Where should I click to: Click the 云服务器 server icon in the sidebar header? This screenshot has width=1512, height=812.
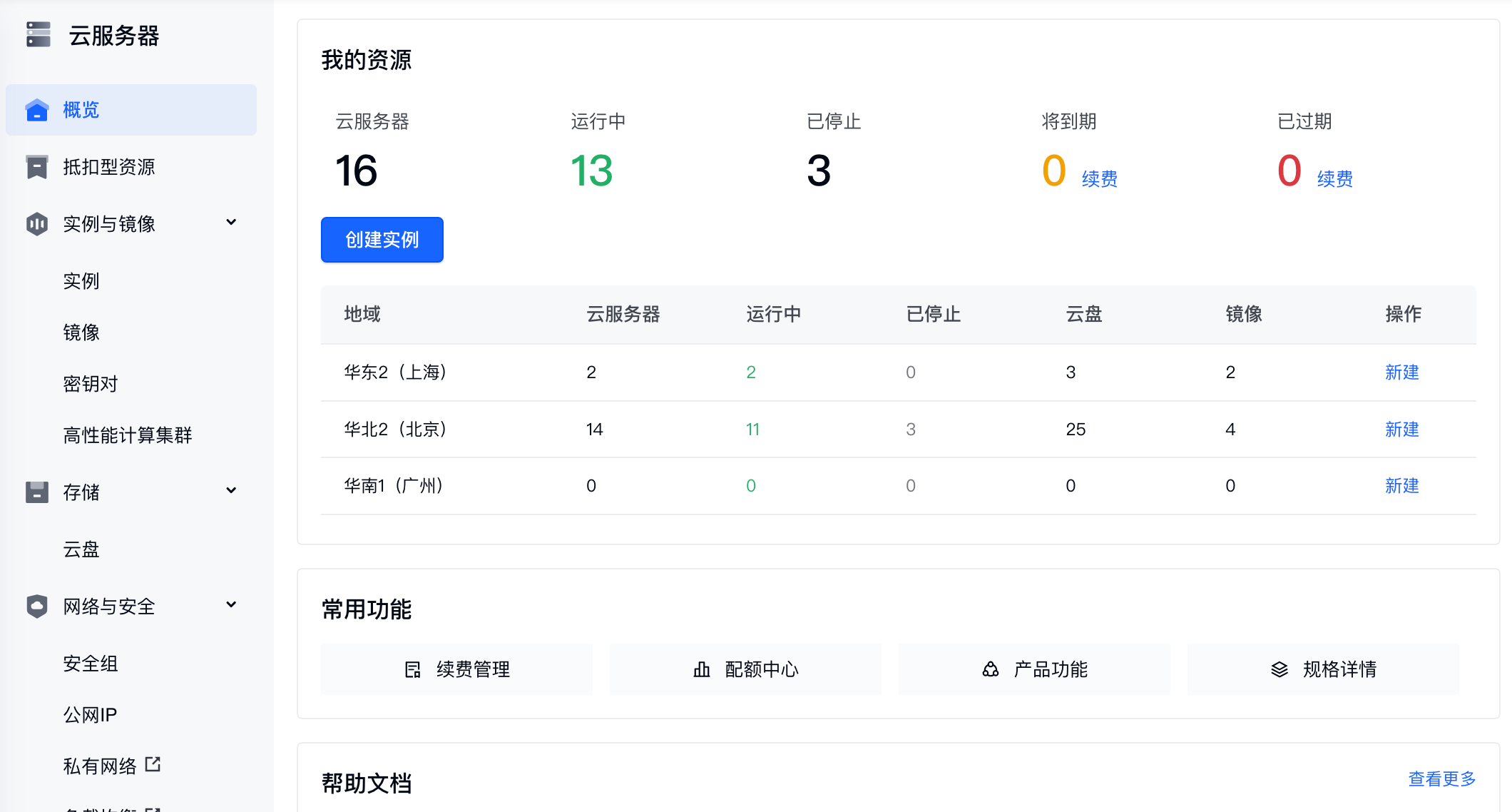39,34
